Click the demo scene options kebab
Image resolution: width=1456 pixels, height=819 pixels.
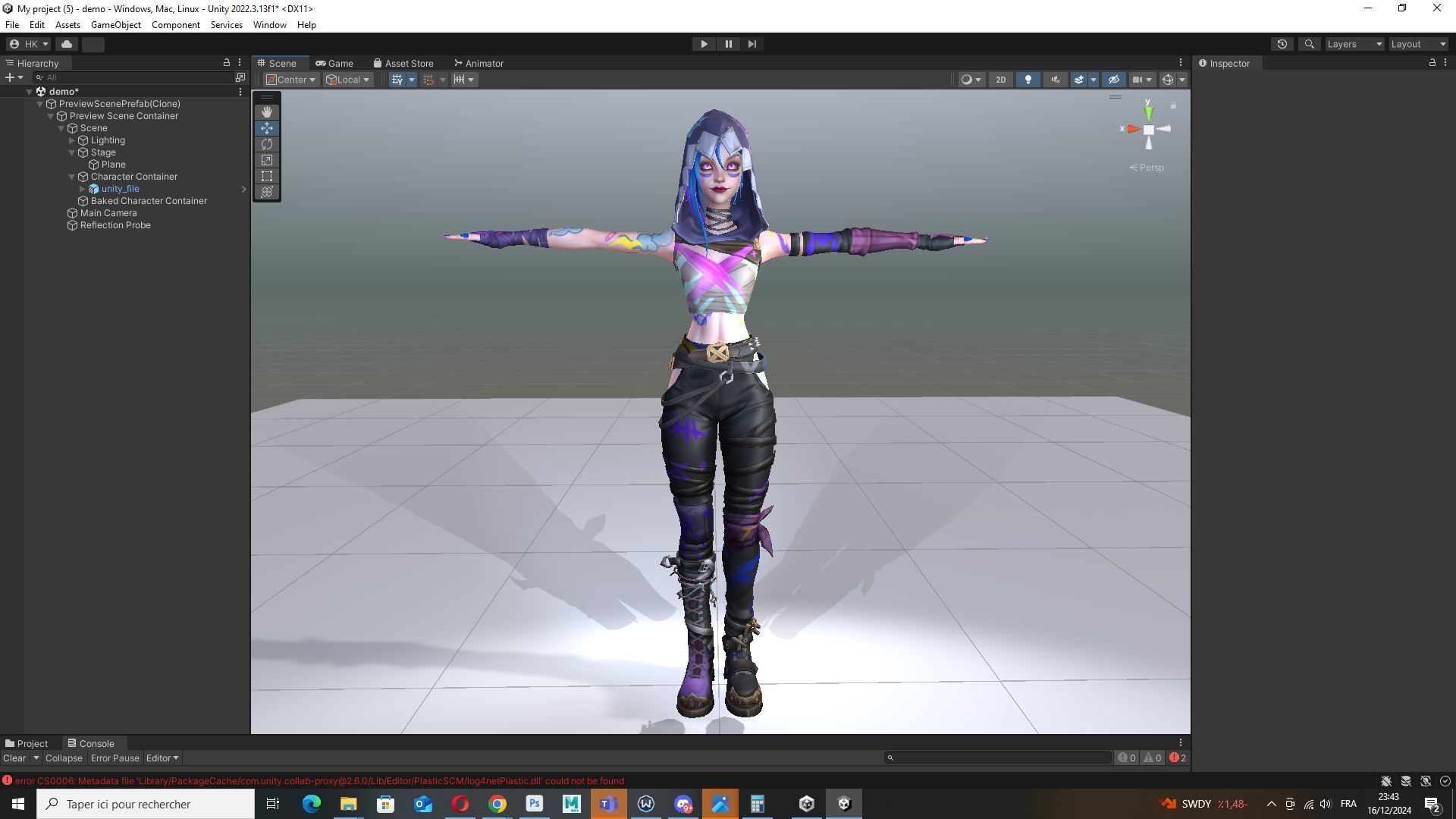click(x=240, y=92)
